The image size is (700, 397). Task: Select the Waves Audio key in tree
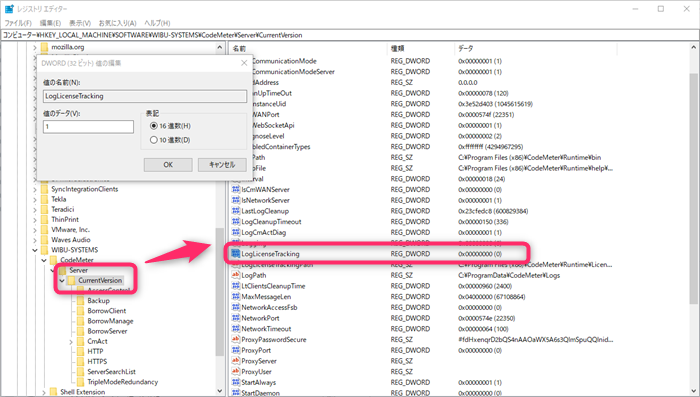click(71, 240)
